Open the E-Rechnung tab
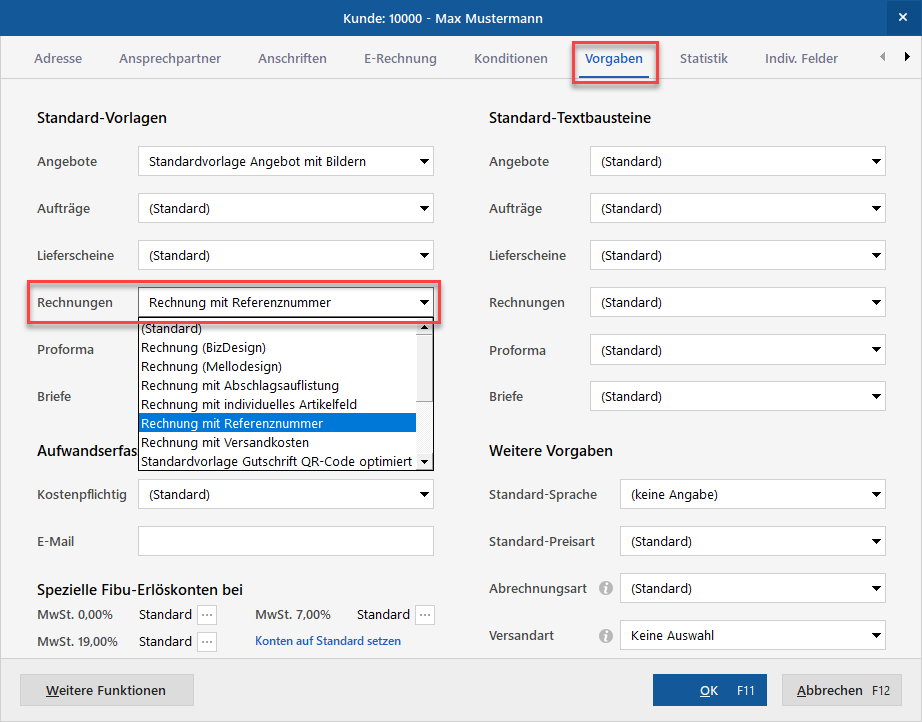The width and height of the screenshot is (922, 722). pyautogui.click(x=400, y=59)
